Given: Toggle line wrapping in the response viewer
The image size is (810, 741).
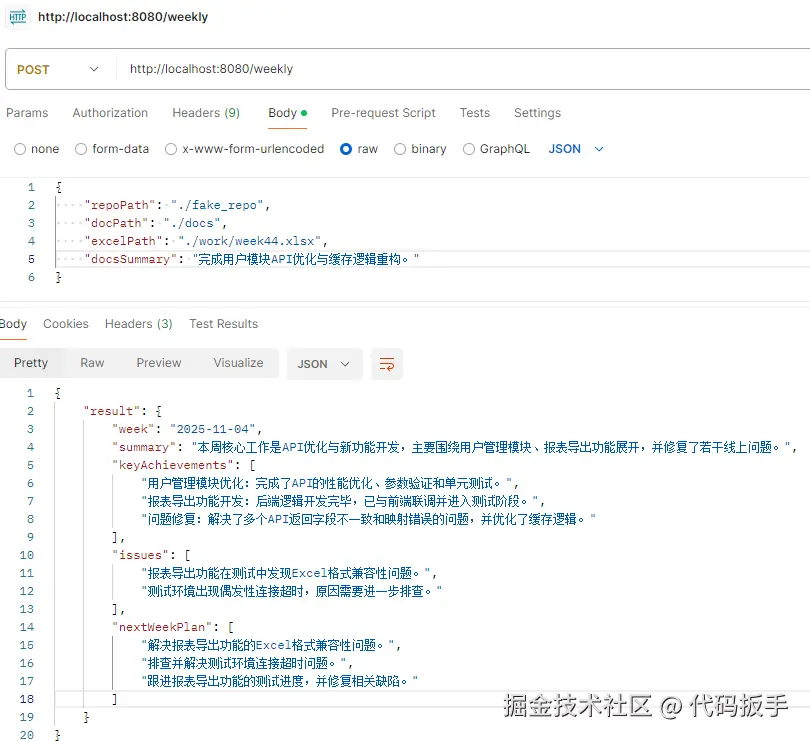Looking at the screenshot, I should click(x=387, y=364).
